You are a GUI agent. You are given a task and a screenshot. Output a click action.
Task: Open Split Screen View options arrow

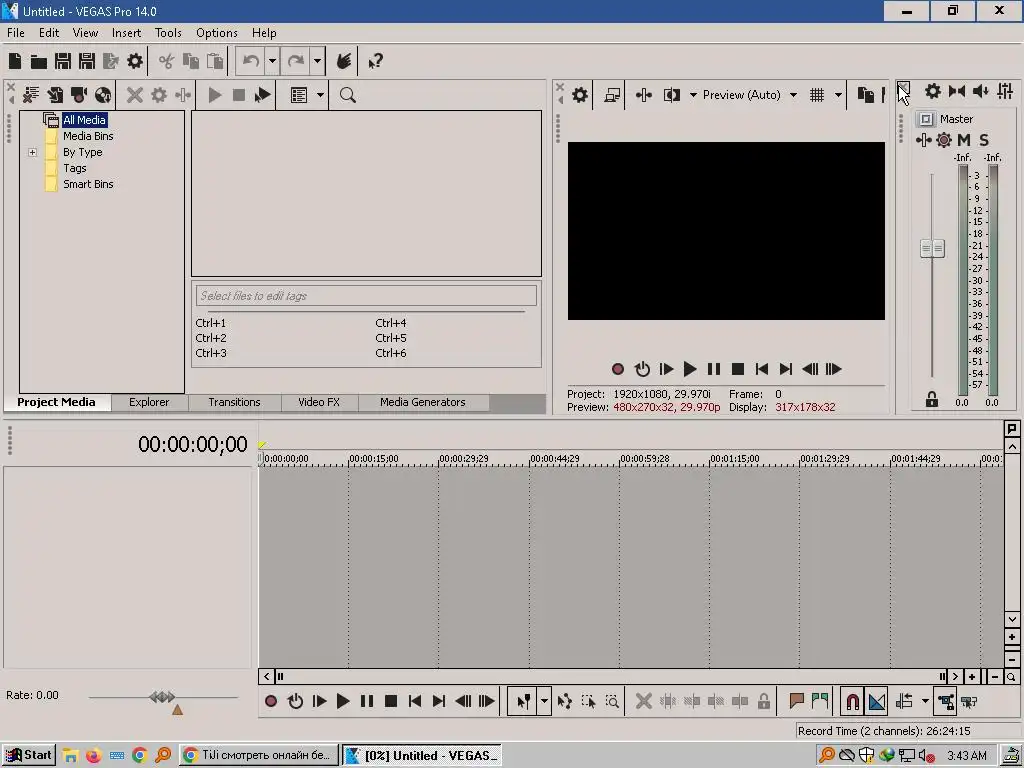(x=693, y=95)
